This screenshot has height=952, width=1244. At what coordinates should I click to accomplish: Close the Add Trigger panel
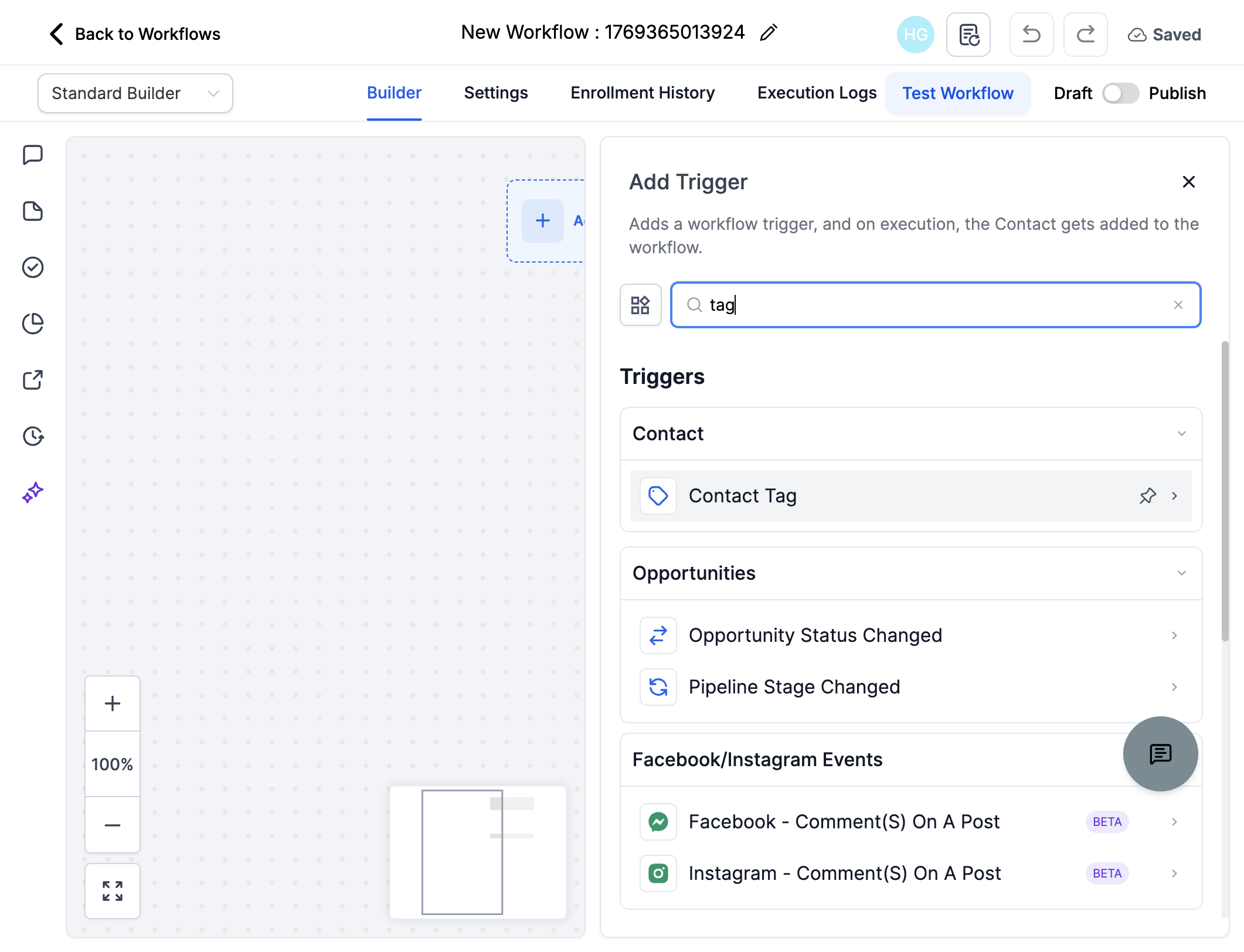[x=1189, y=182]
